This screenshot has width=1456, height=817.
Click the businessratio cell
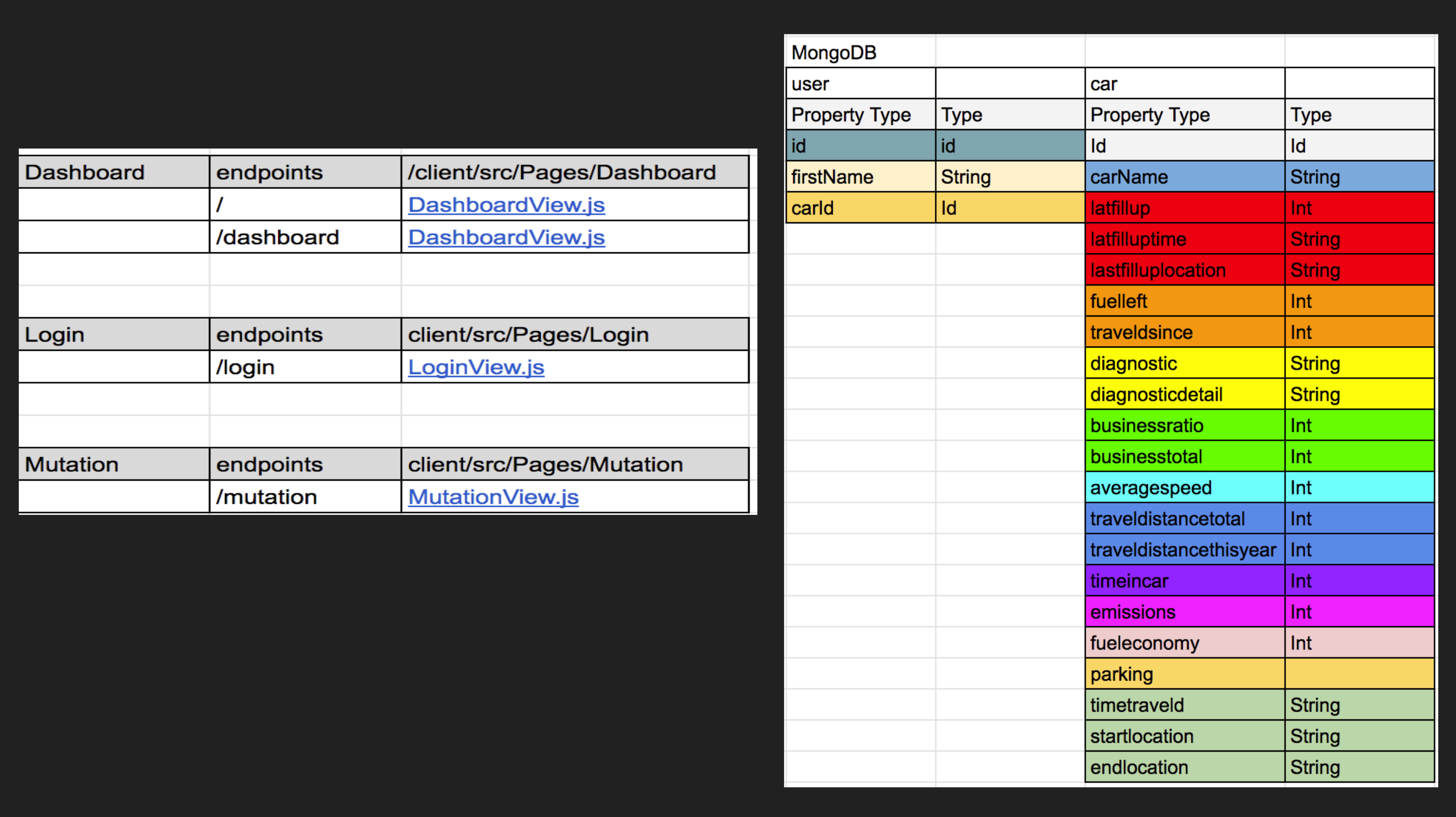(x=1185, y=426)
